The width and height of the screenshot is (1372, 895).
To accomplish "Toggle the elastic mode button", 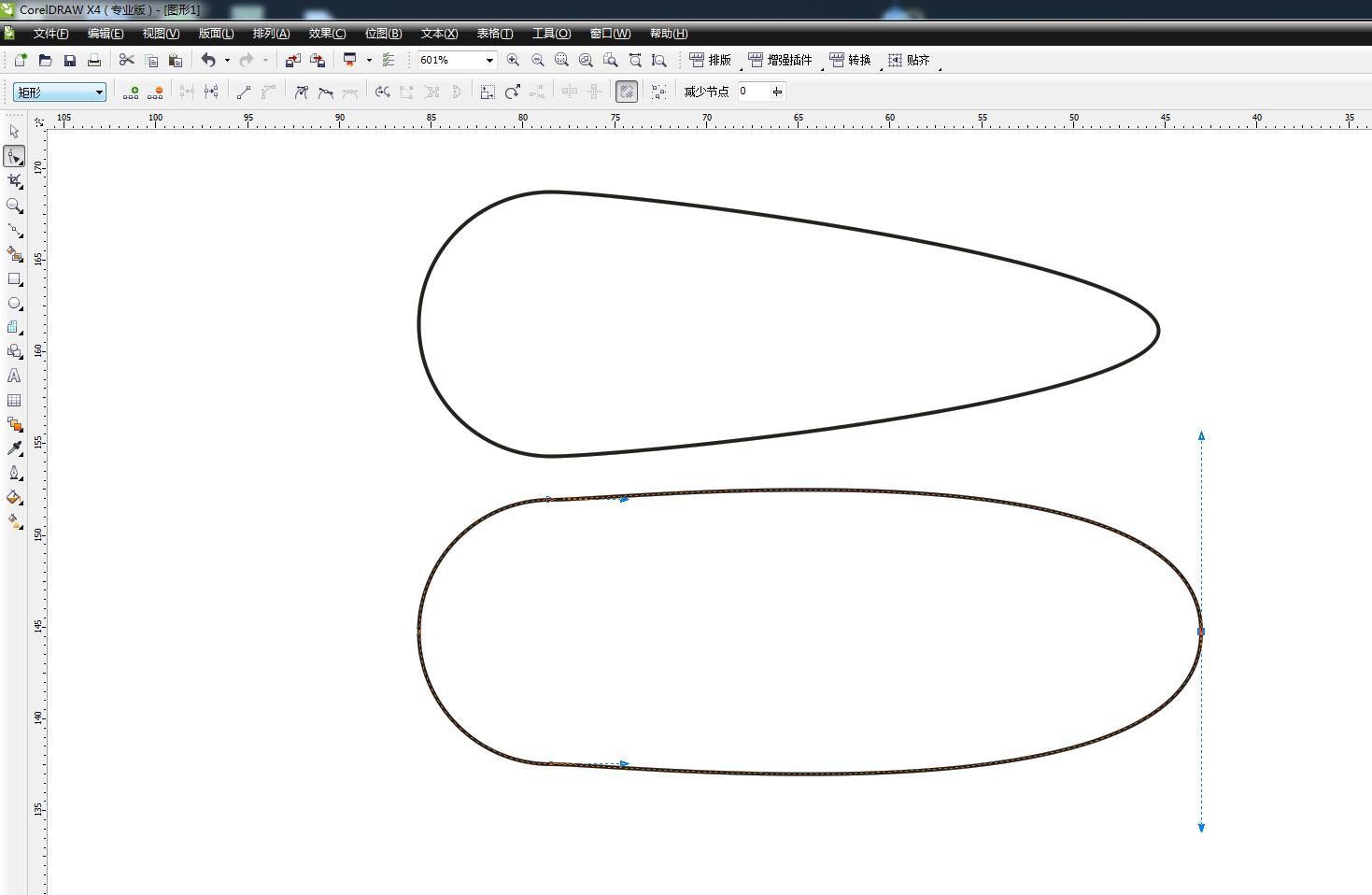I will [627, 92].
